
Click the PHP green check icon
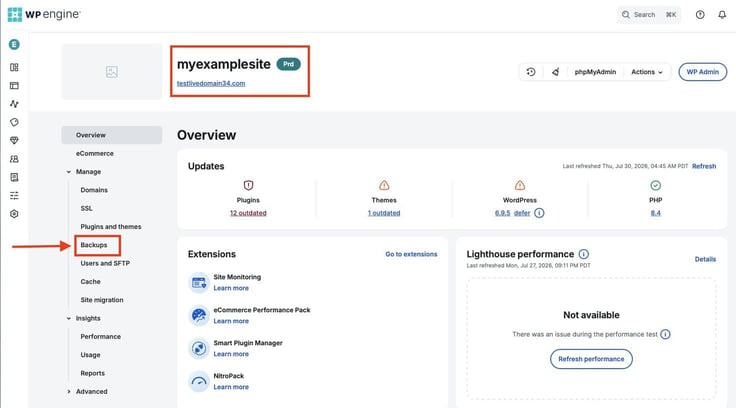pos(656,185)
